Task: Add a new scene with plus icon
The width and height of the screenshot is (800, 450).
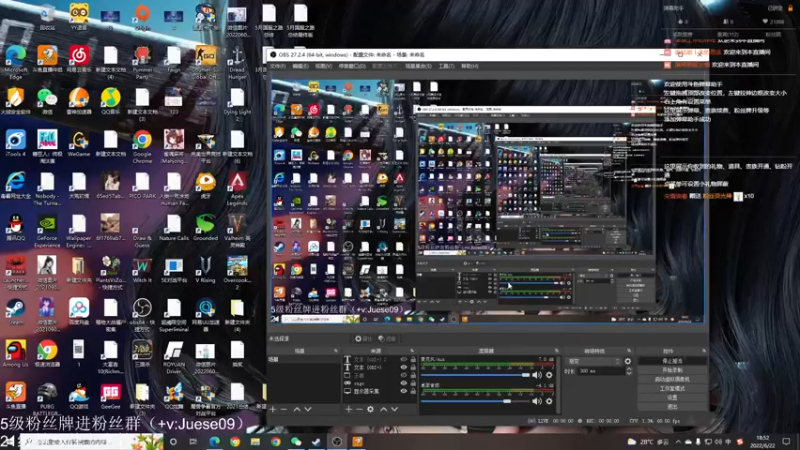Action: click(x=273, y=409)
